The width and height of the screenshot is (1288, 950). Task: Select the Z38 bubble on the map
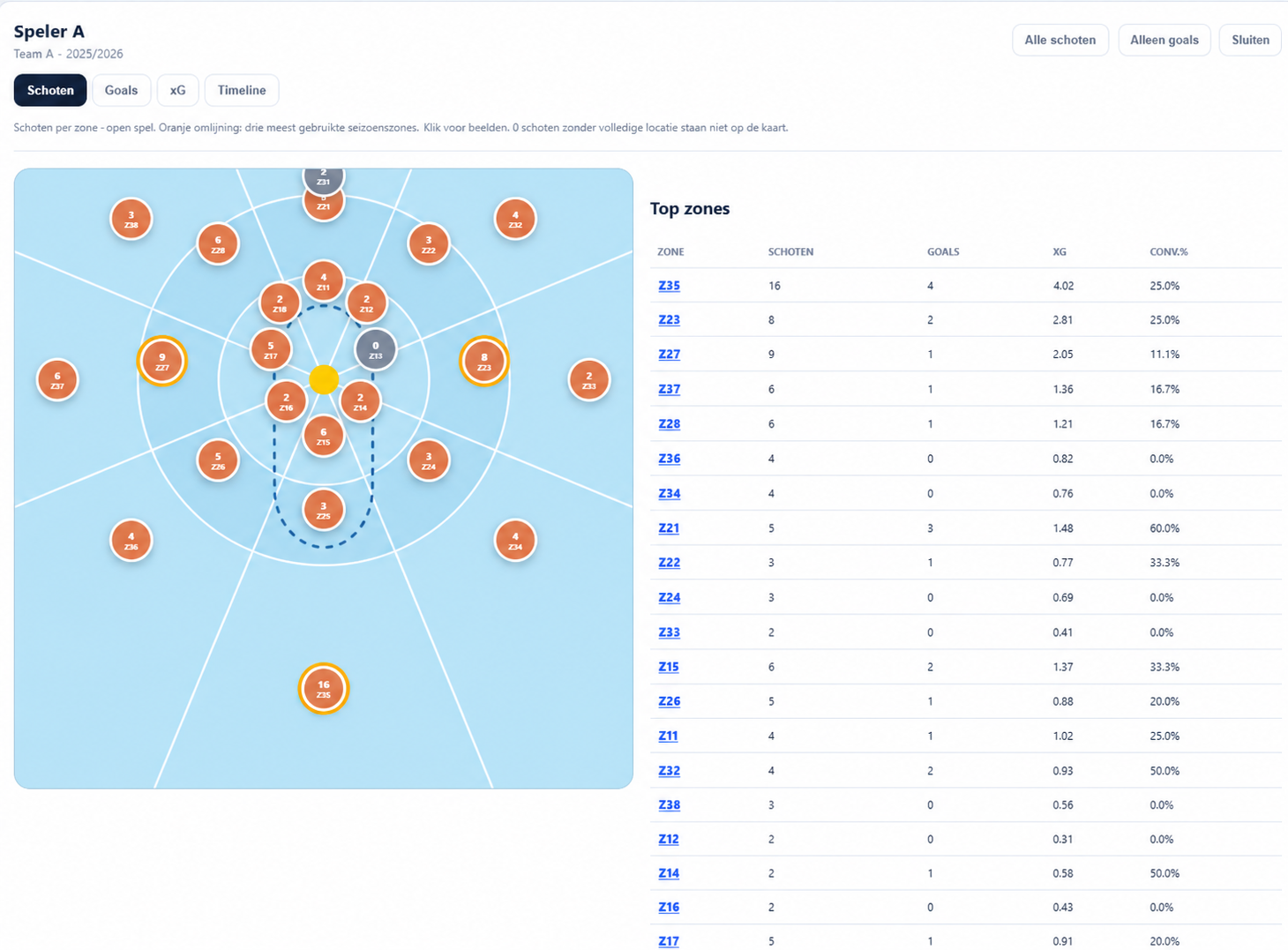tap(131, 219)
